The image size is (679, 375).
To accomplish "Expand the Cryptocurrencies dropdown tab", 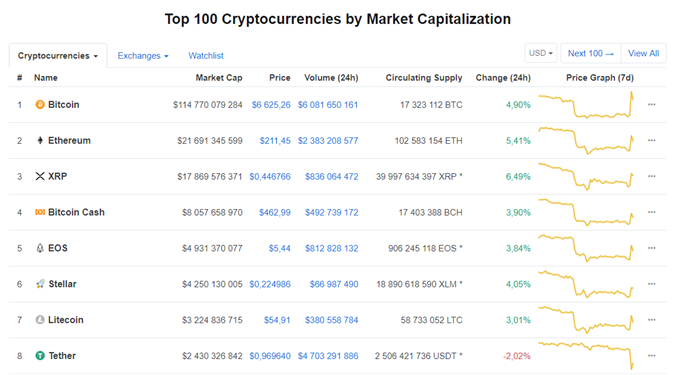I will pyautogui.click(x=58, y=56).
